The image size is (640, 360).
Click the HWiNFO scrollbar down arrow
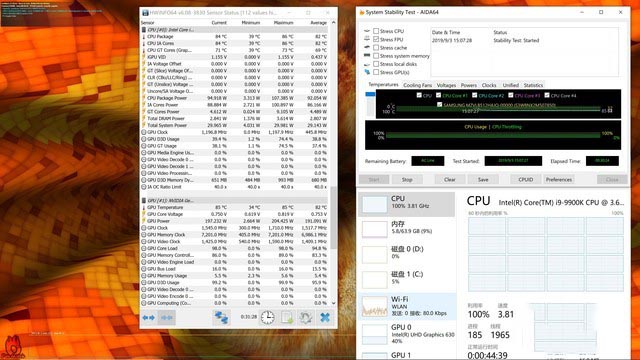tap(333, 303)
